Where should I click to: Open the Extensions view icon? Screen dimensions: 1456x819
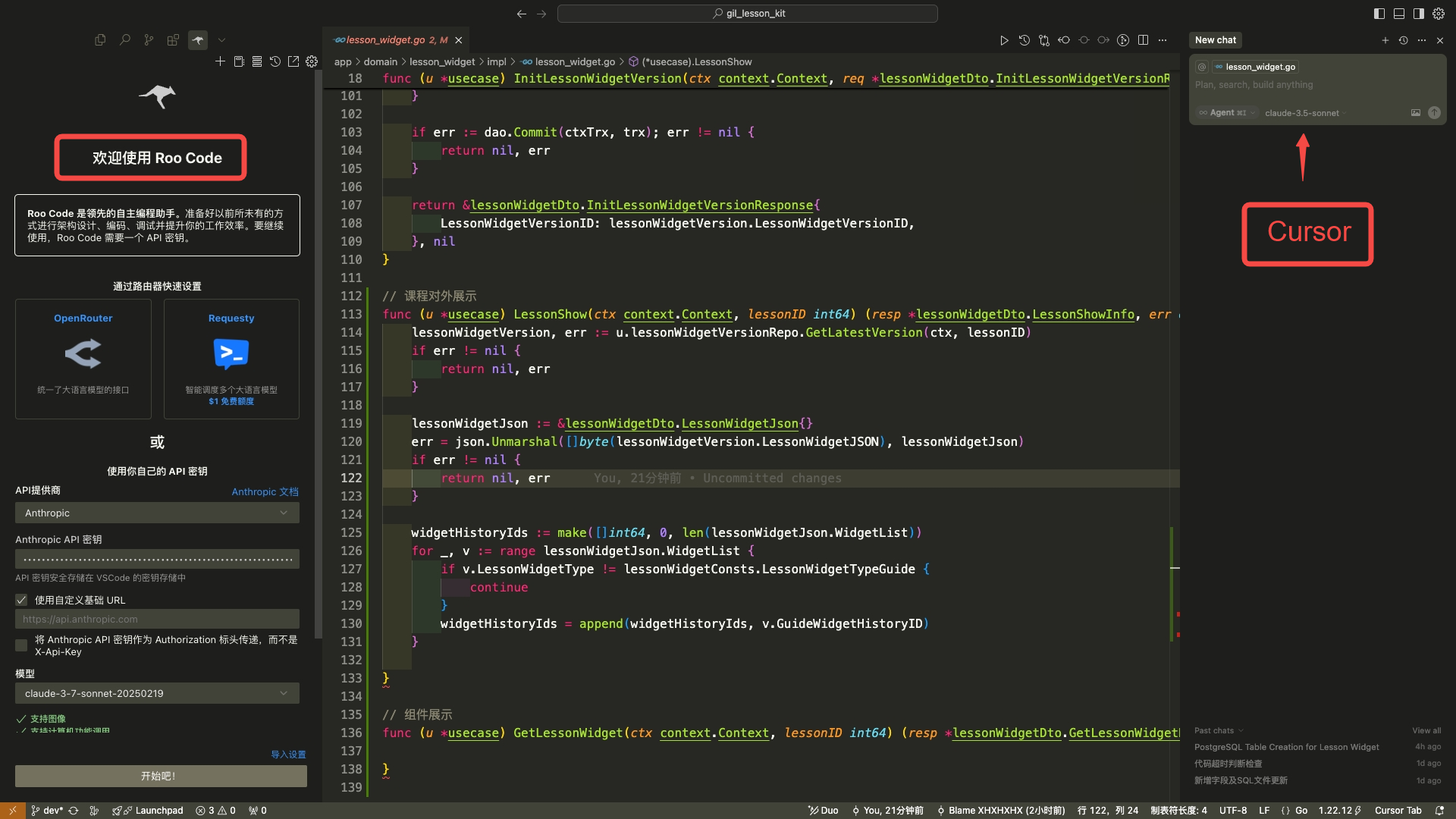173,40
